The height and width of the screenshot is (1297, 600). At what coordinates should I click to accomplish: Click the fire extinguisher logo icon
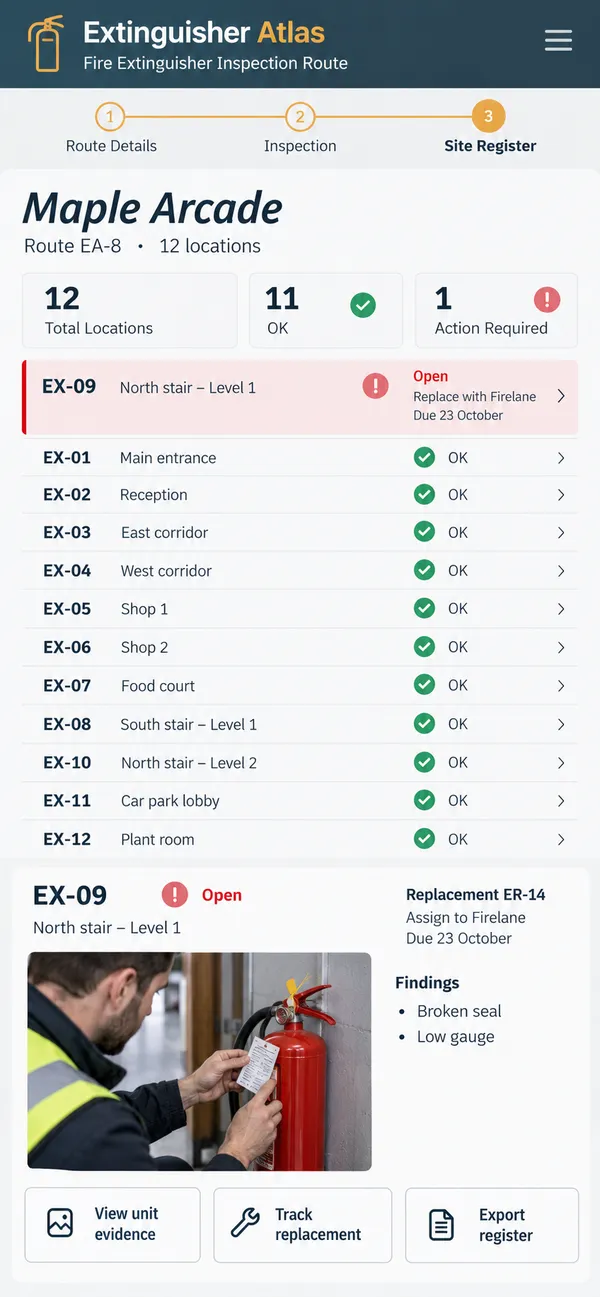(46, 44)
